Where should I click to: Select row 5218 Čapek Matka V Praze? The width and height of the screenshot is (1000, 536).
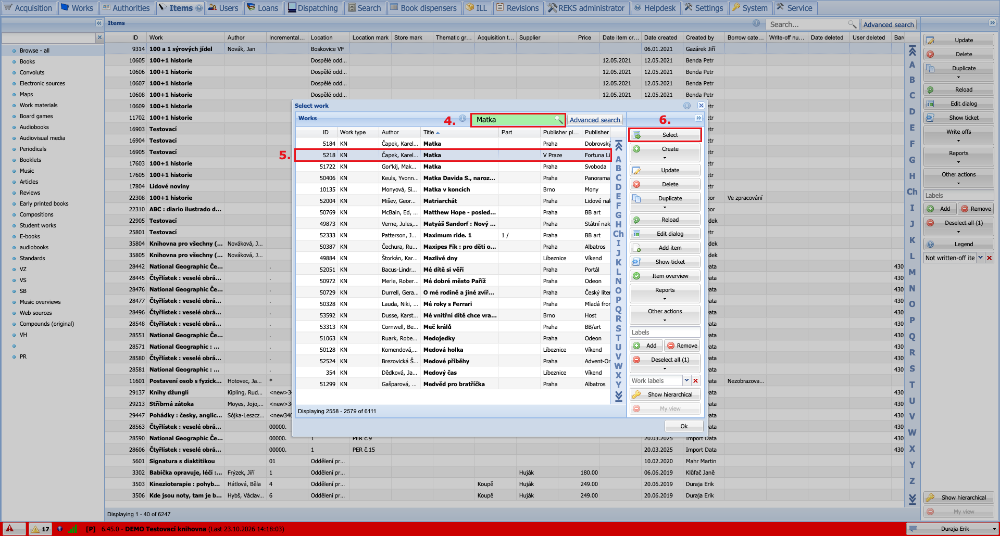tap(453, 155)
